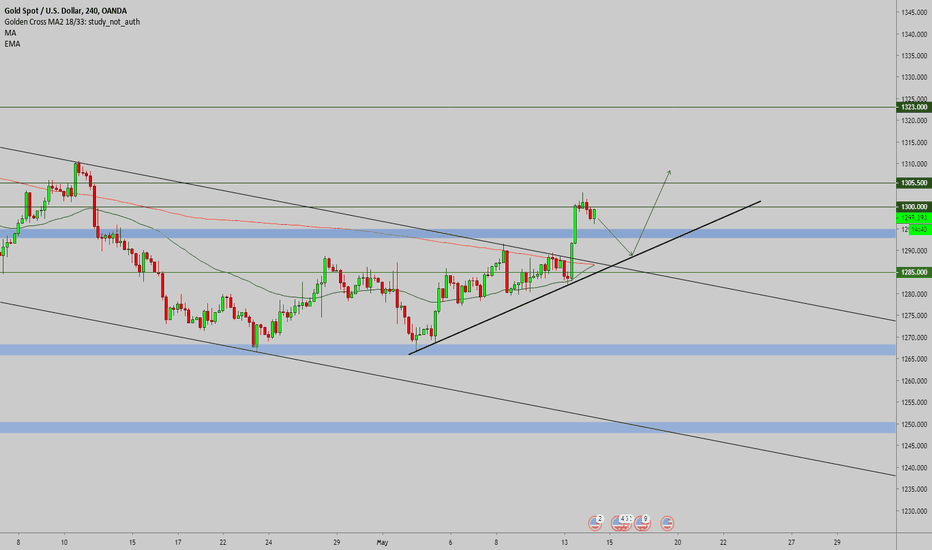Image resolution: width=932 pixels, height=550 pixels.
Task: Click the 1335.000 price axis tick
Action: [914, 55]
